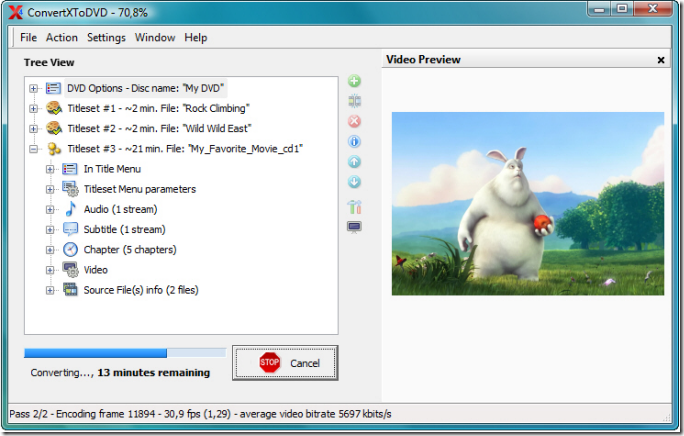Select 'DVD Options - Disc name: "My DVD"' row

click(x=145, y=88)
